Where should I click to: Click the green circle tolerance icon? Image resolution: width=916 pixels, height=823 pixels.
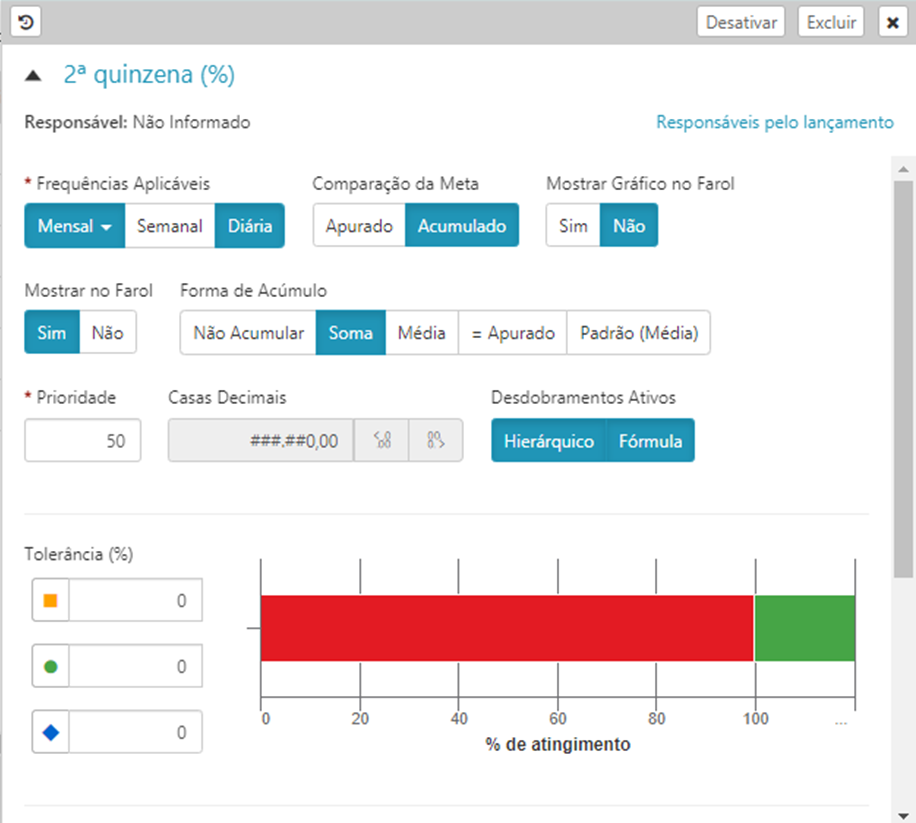tap(51, 666)
